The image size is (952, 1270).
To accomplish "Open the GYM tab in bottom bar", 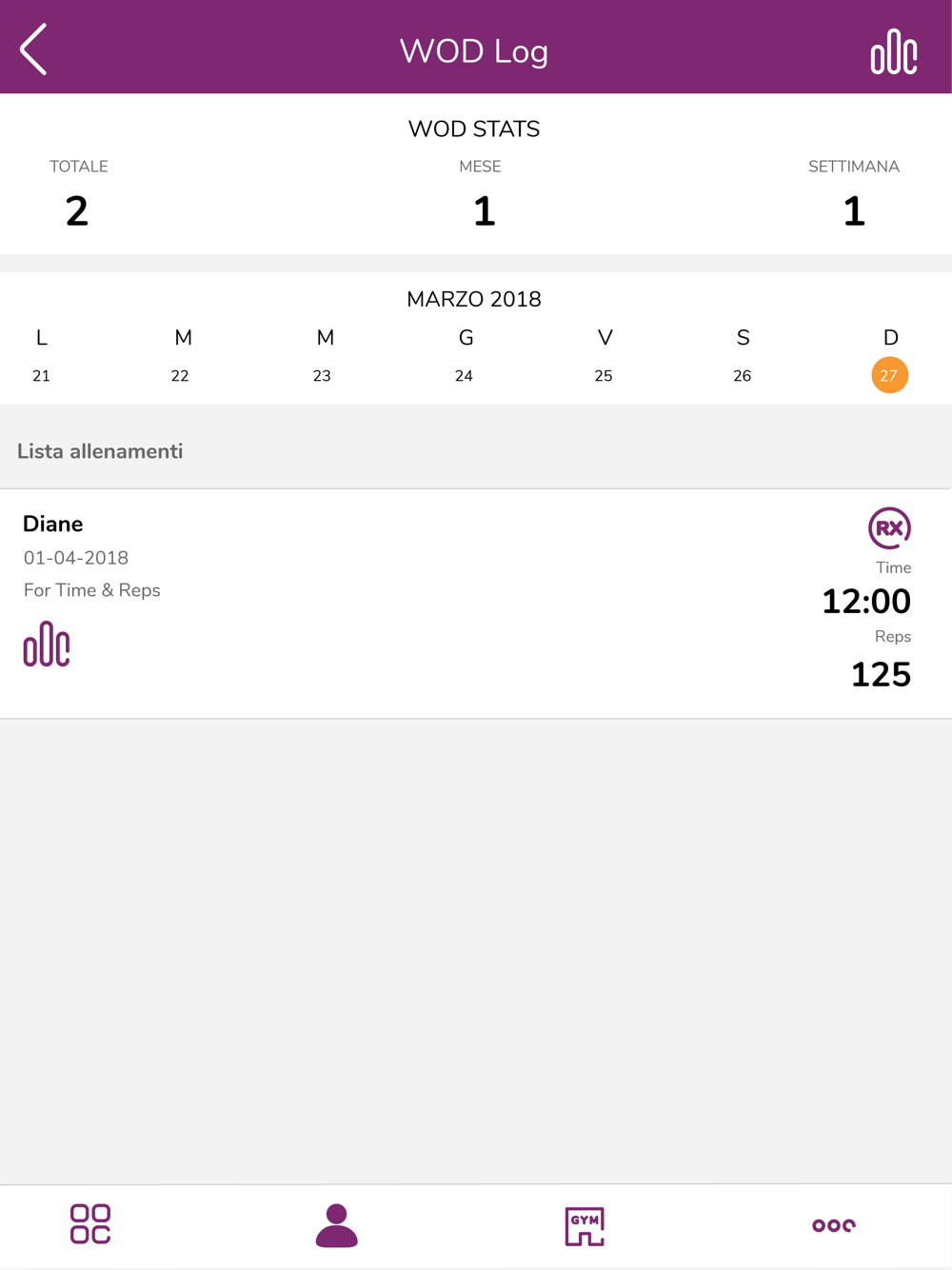I will [585, 1226].
